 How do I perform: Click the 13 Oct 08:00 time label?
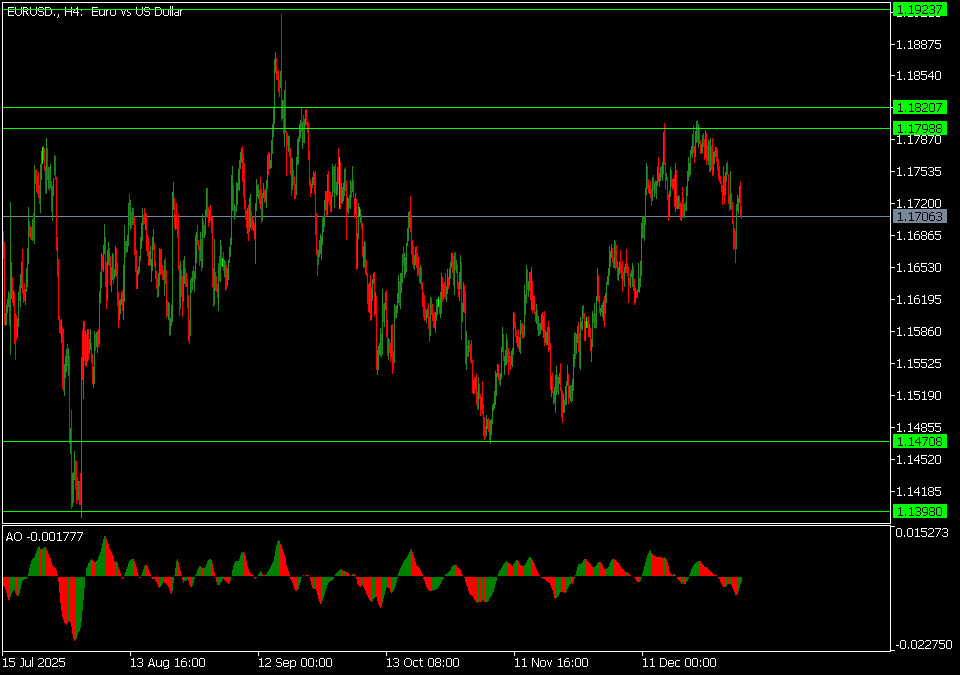tap(423, 662)
